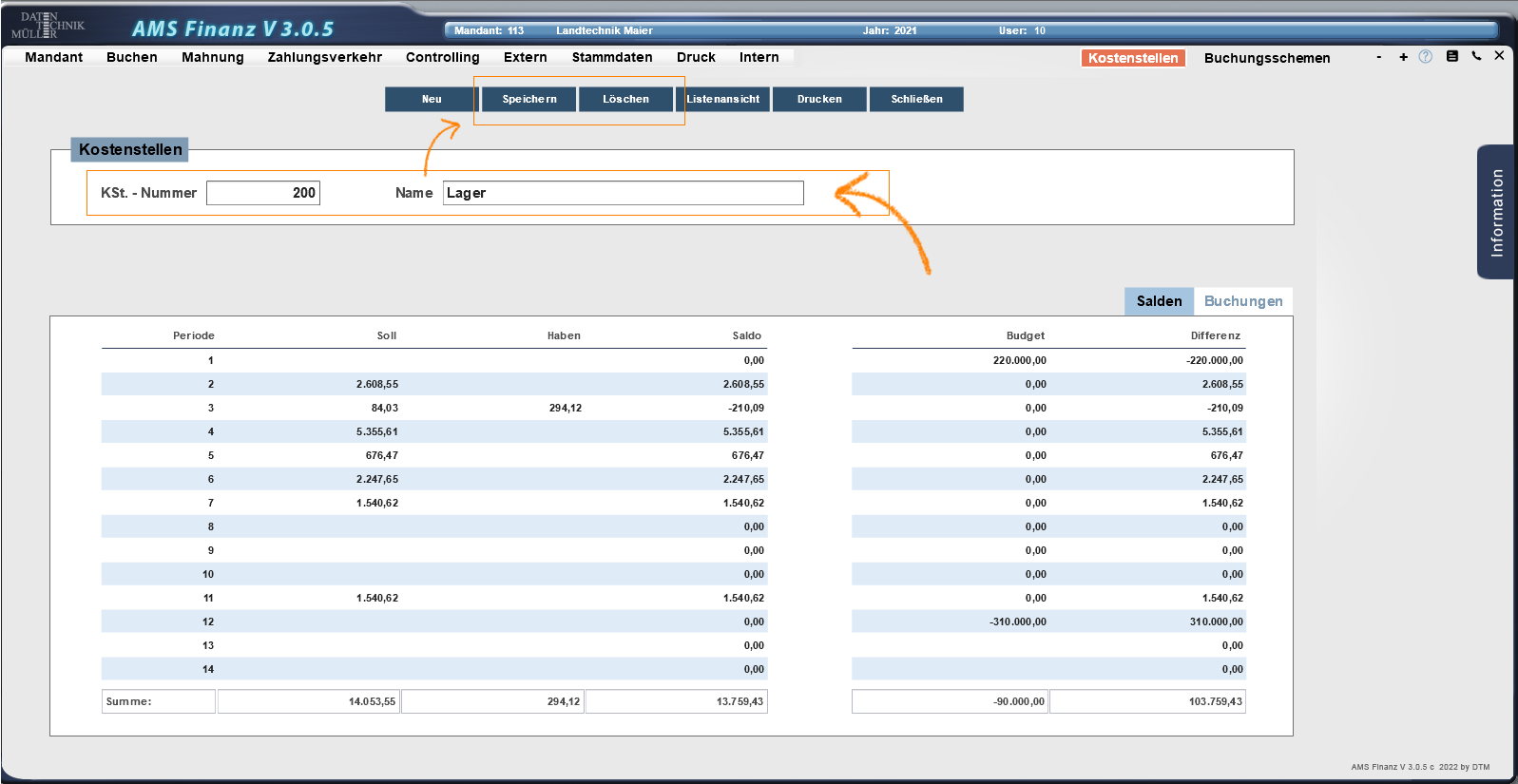Click the minus zoom-out icon
The width and height of the screenshot is (1518, 784).
coord(1378,57)
